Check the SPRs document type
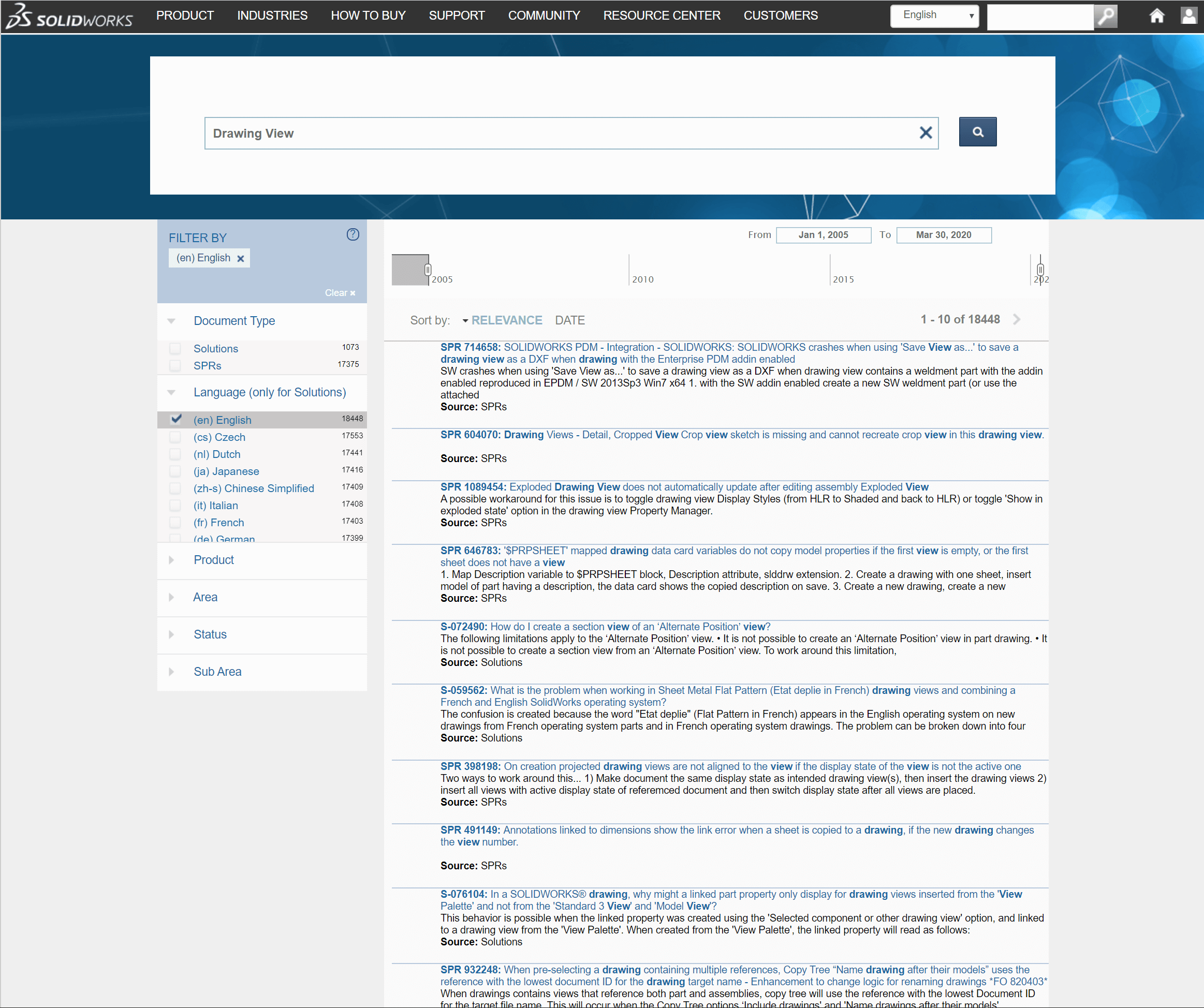1204x1008 pixels. pos(175,366)
